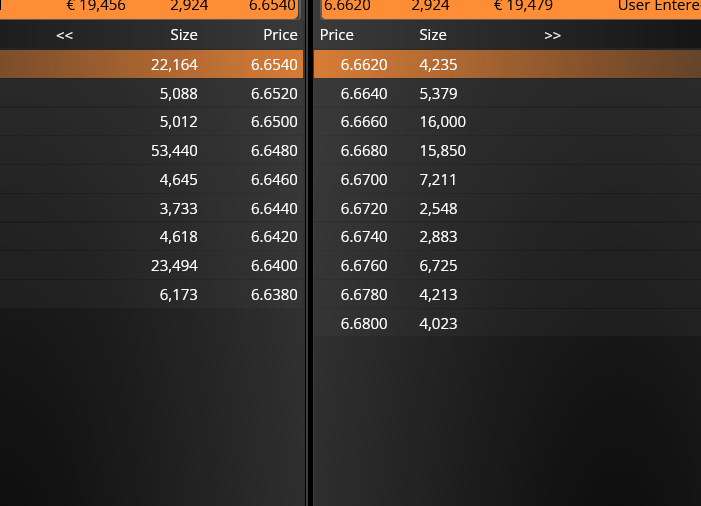701x506 pixels.
Task: Choose bid row priced 6.6520
Action: point(152,93)
